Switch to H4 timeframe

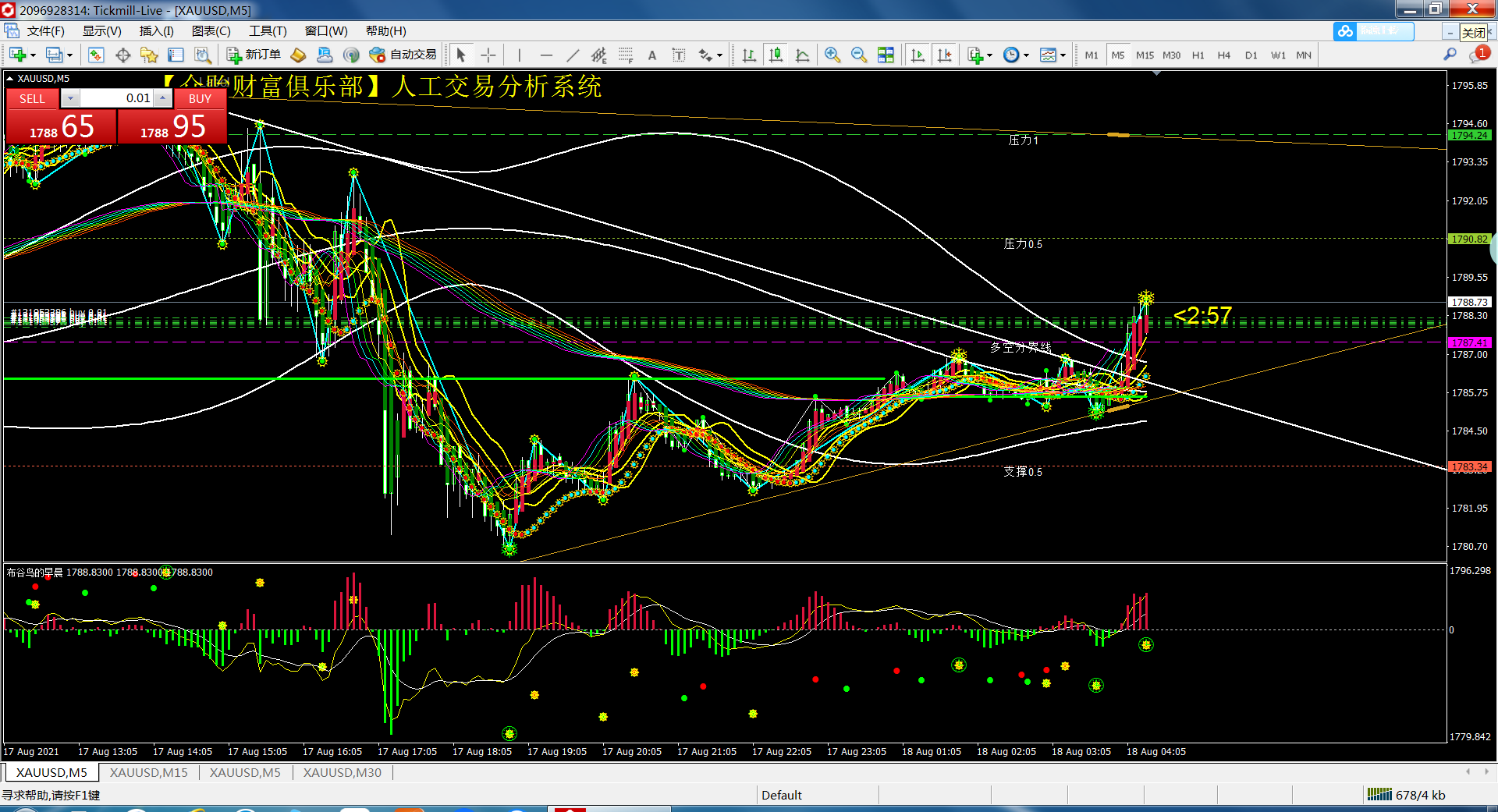click(x=1224, y=55)
